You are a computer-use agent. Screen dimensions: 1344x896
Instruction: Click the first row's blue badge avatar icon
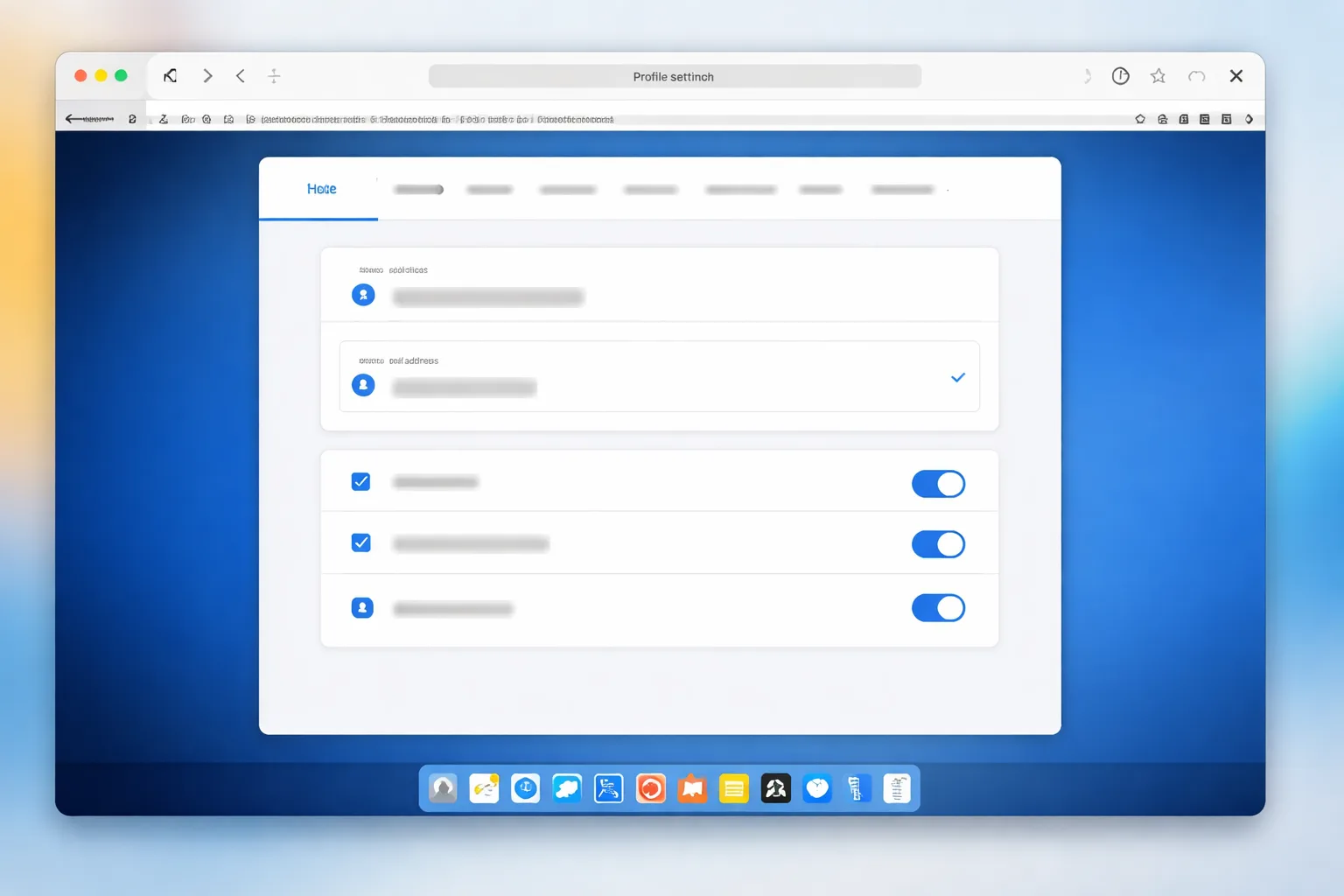(x=363, y=295)
